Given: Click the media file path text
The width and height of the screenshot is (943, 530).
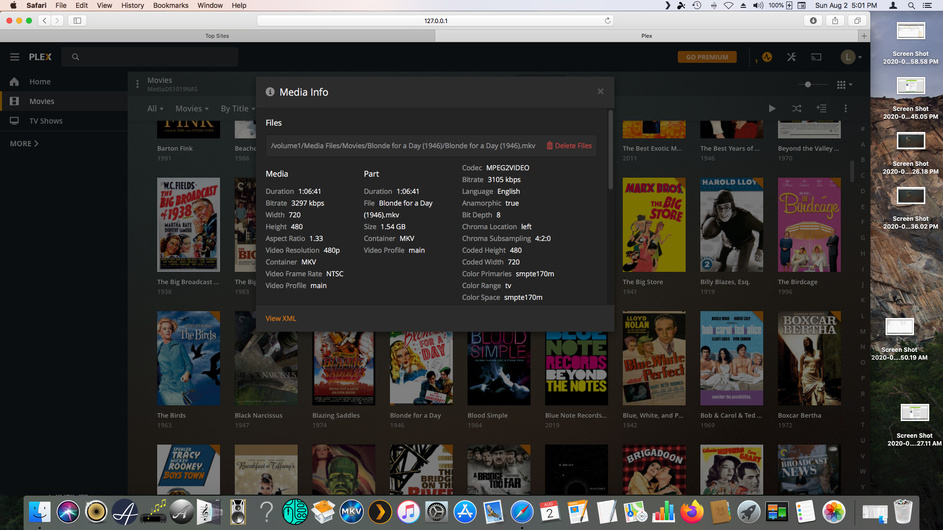Looking at the screenshot, I should [x=402, y=146].
